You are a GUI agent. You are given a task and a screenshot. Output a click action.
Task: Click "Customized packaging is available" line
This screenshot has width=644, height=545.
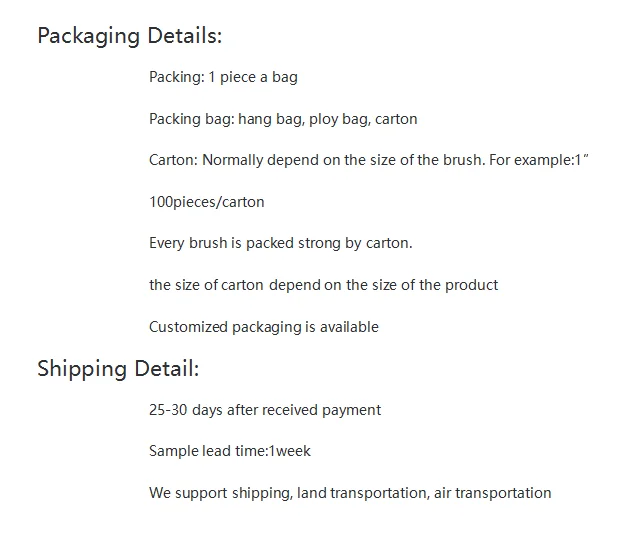[264, 327]
